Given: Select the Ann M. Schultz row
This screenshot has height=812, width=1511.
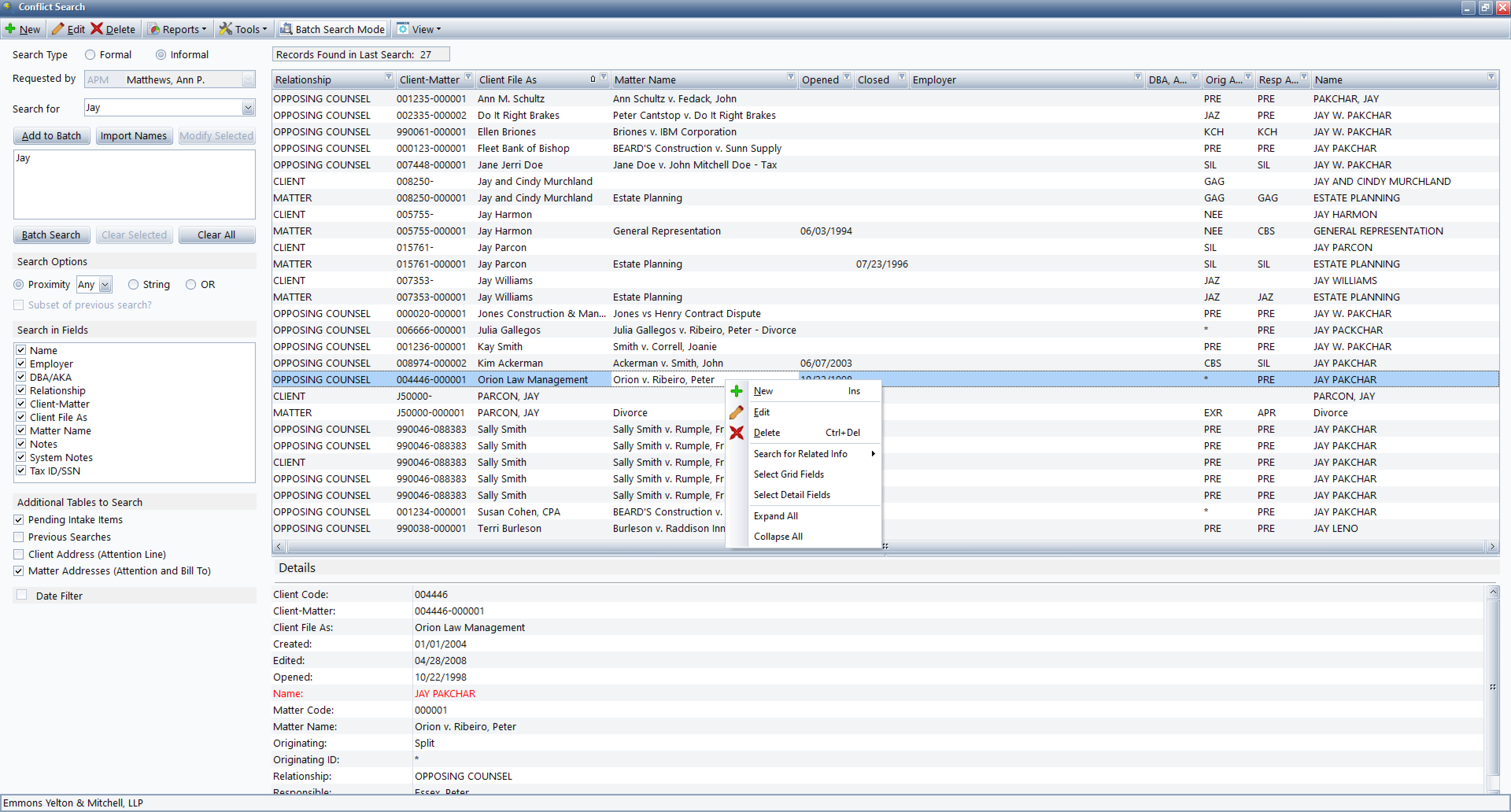Looking at the screenshot, I should (885, 98).
